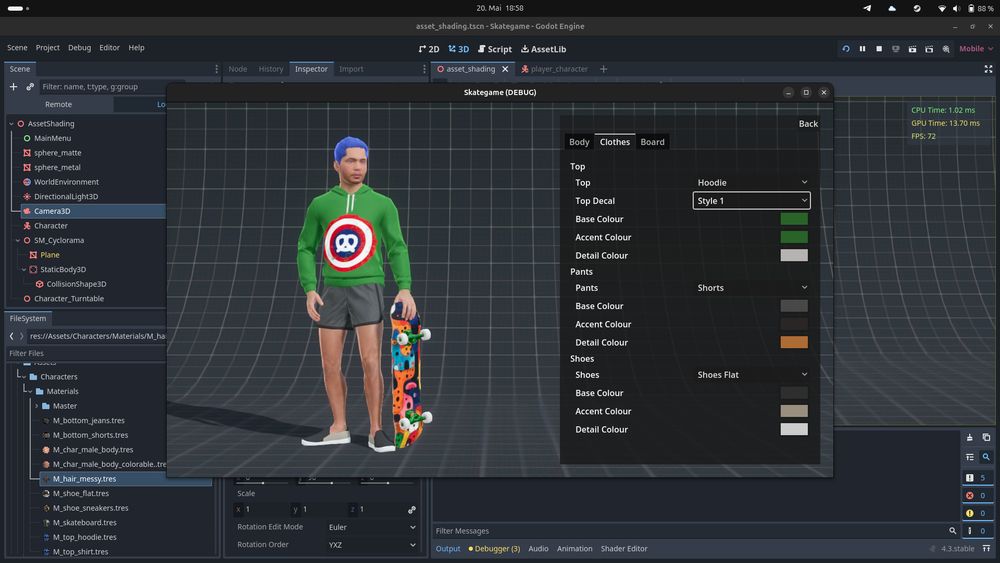Collapse the StaticBody3D node

click(24, 270)
